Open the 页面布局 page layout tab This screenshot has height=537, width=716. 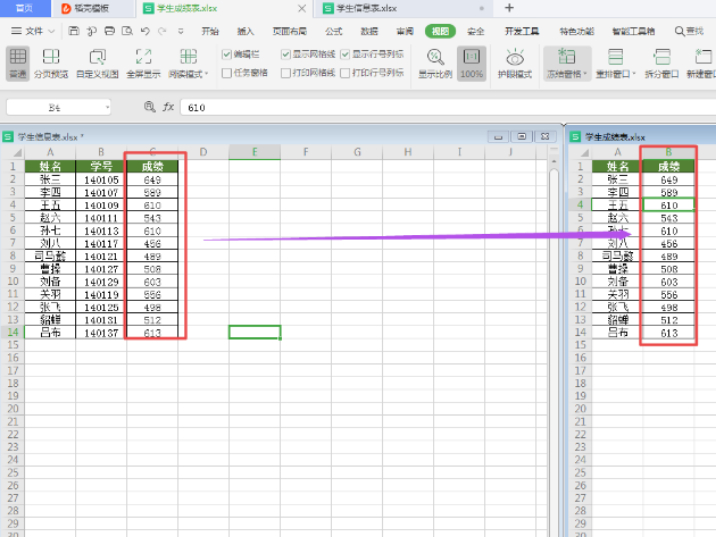pyautogui.click(x=290, y=31)
